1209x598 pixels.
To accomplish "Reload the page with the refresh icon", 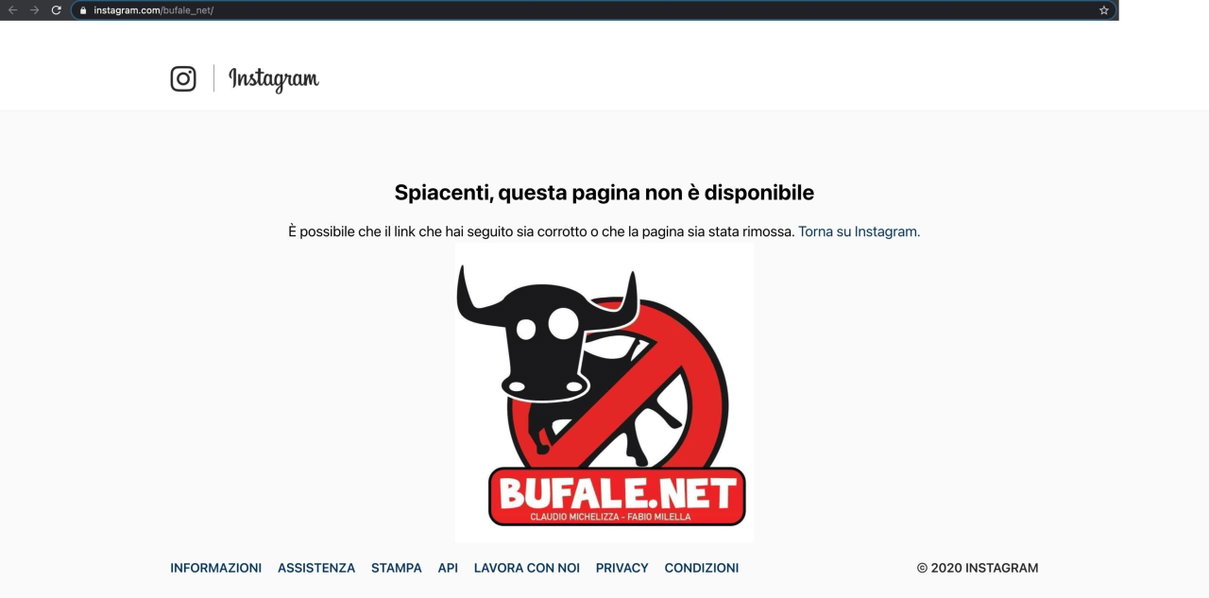I will click(x=56, y=10).
